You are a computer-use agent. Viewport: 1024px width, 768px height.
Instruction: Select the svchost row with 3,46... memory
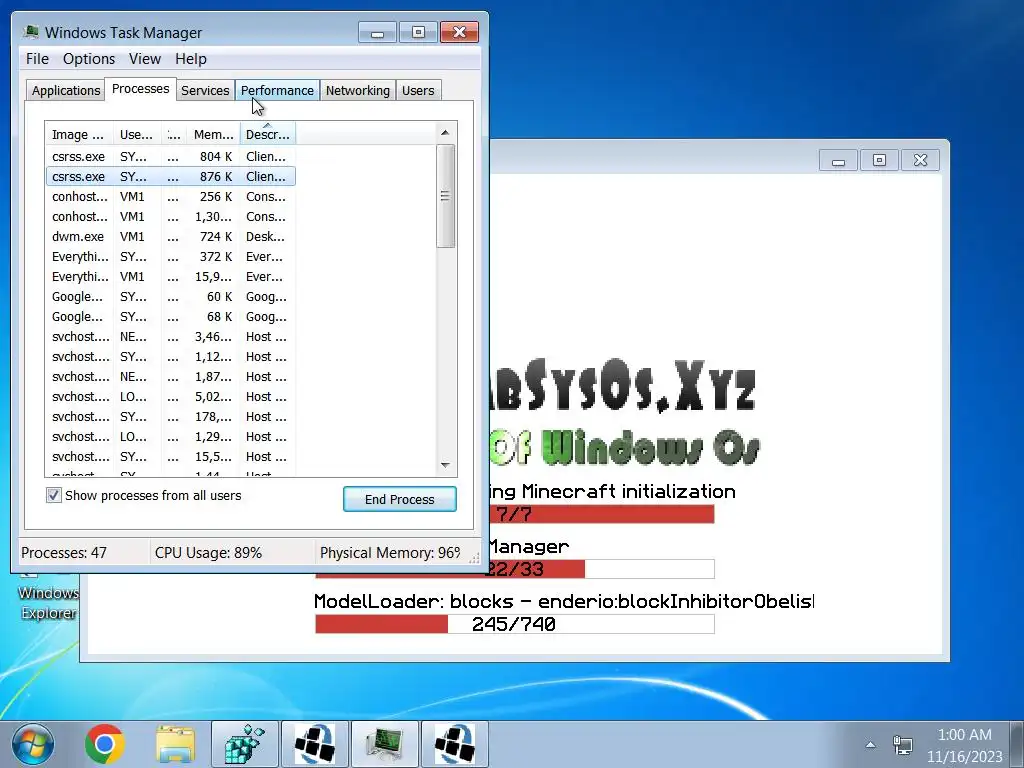pos(170,337)
